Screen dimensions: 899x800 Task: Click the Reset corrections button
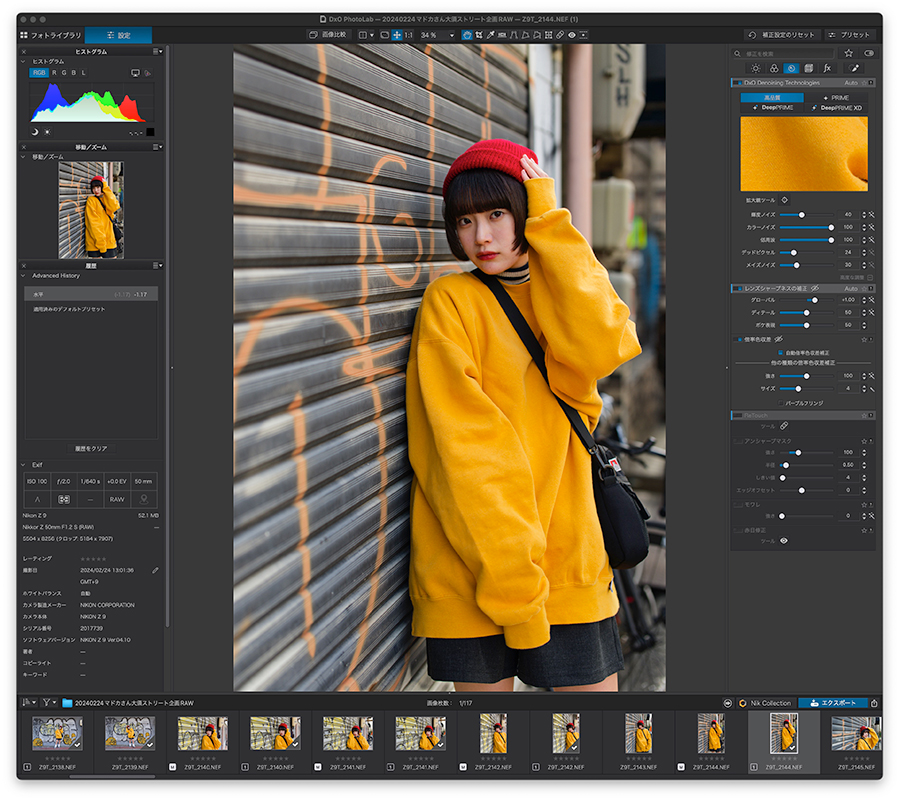(782, 35)
